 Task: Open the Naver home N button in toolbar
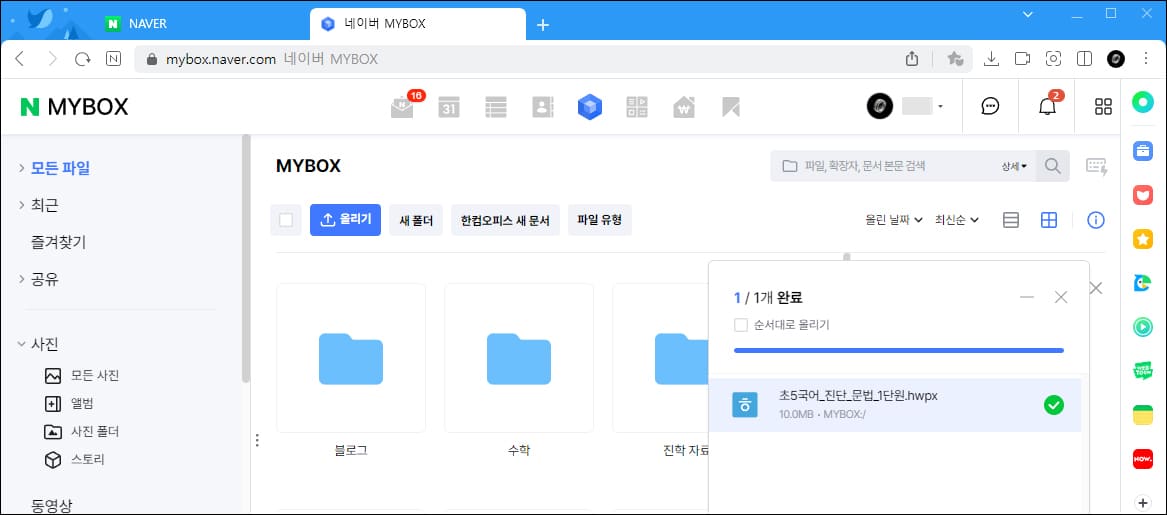point(114,60)
